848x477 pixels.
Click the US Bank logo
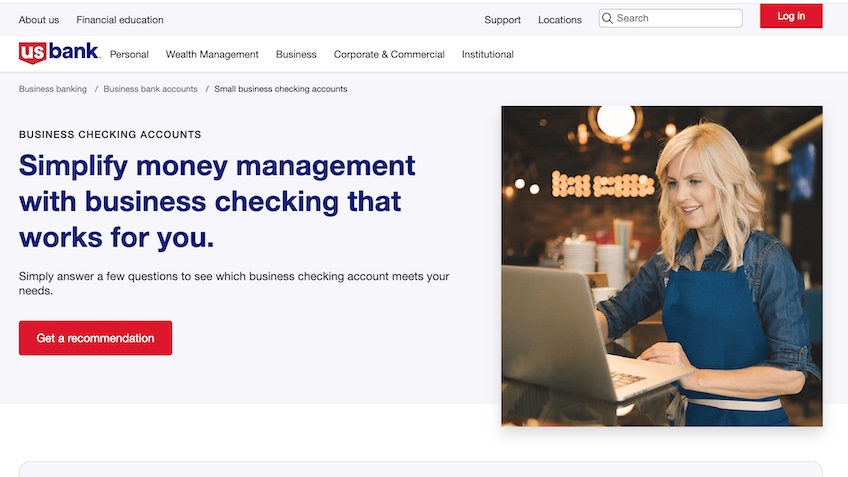[x=59, y=53]
